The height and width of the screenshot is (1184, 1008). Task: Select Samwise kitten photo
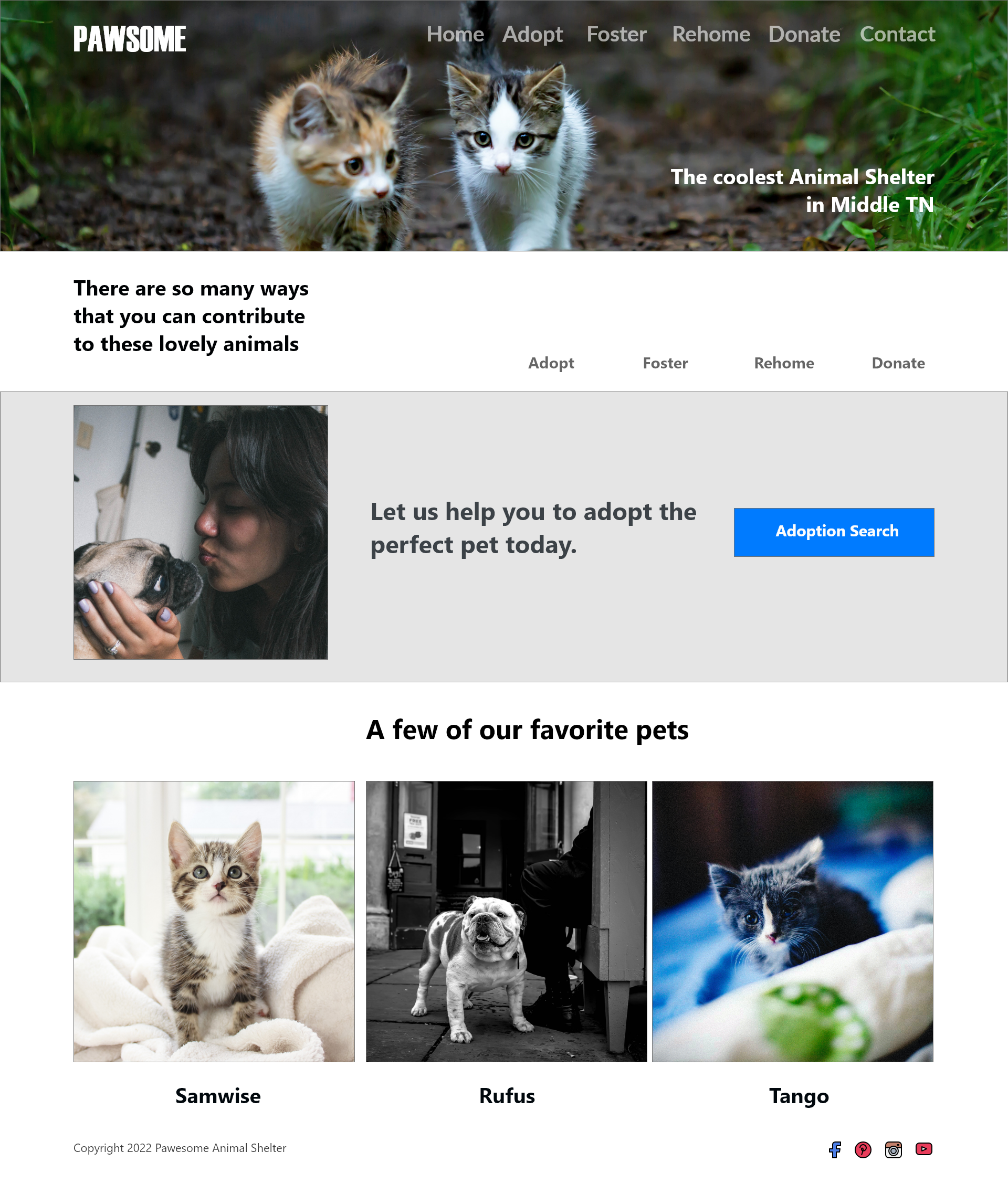click(x=214, y=921)
